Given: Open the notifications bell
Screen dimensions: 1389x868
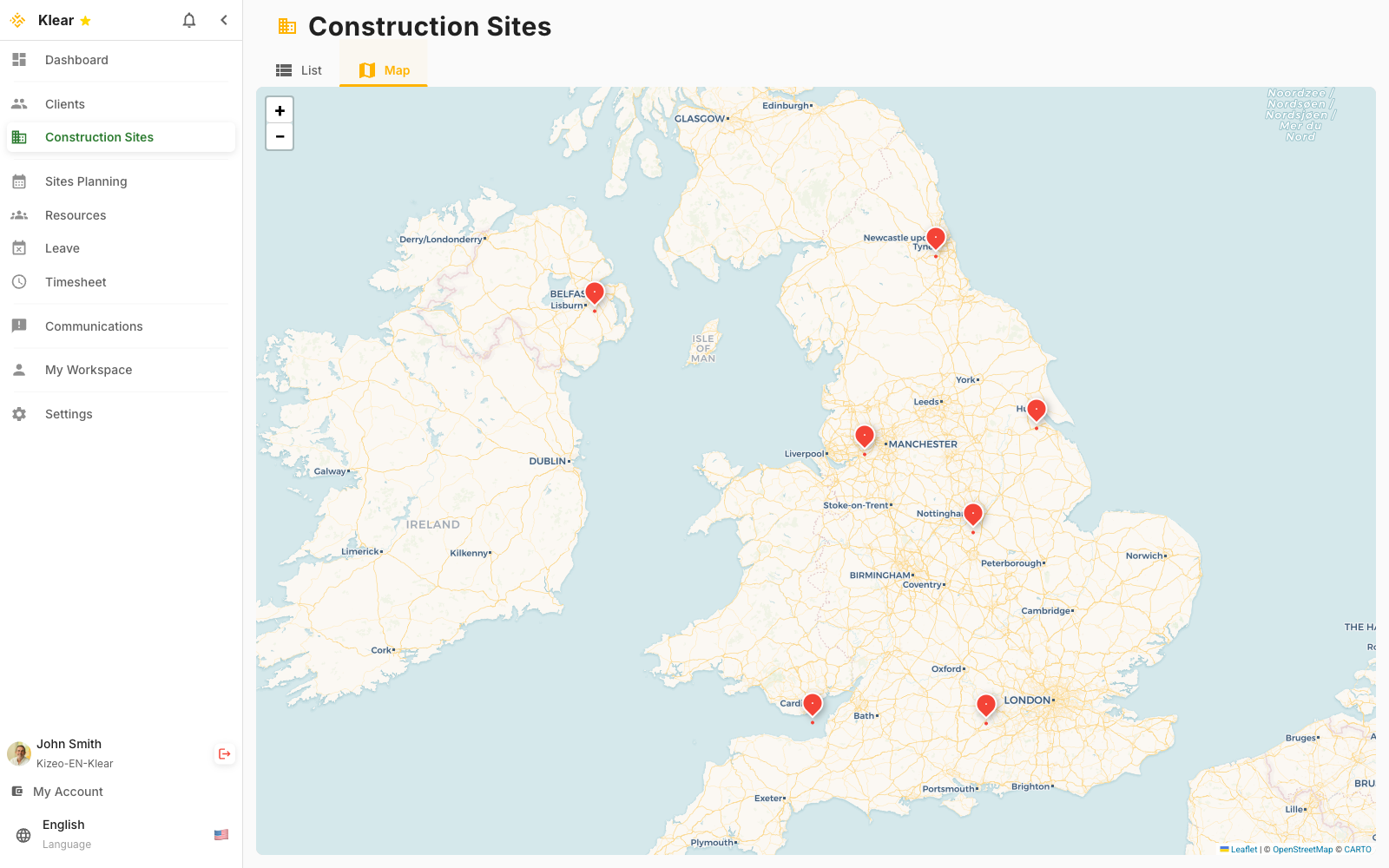Looking at the screenshot, I should 189,20.
